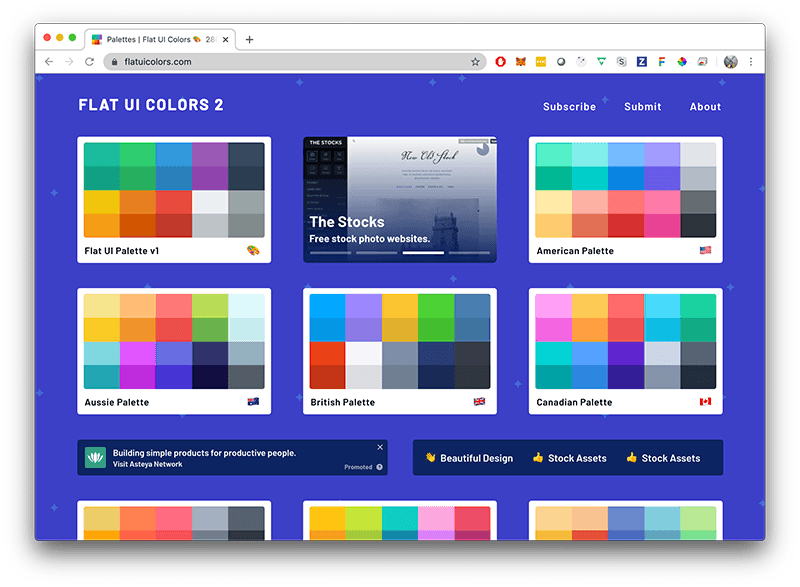Image resolution: width=800 pixels, height=587 pixels.
Task: Pick white swatch in Flat UI Palette v1
Action: 210,202
